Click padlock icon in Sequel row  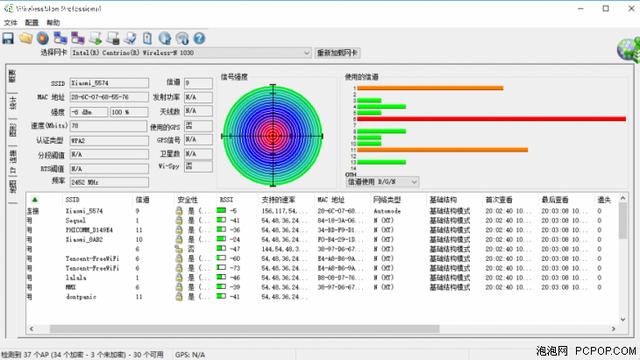click(179, 220)
